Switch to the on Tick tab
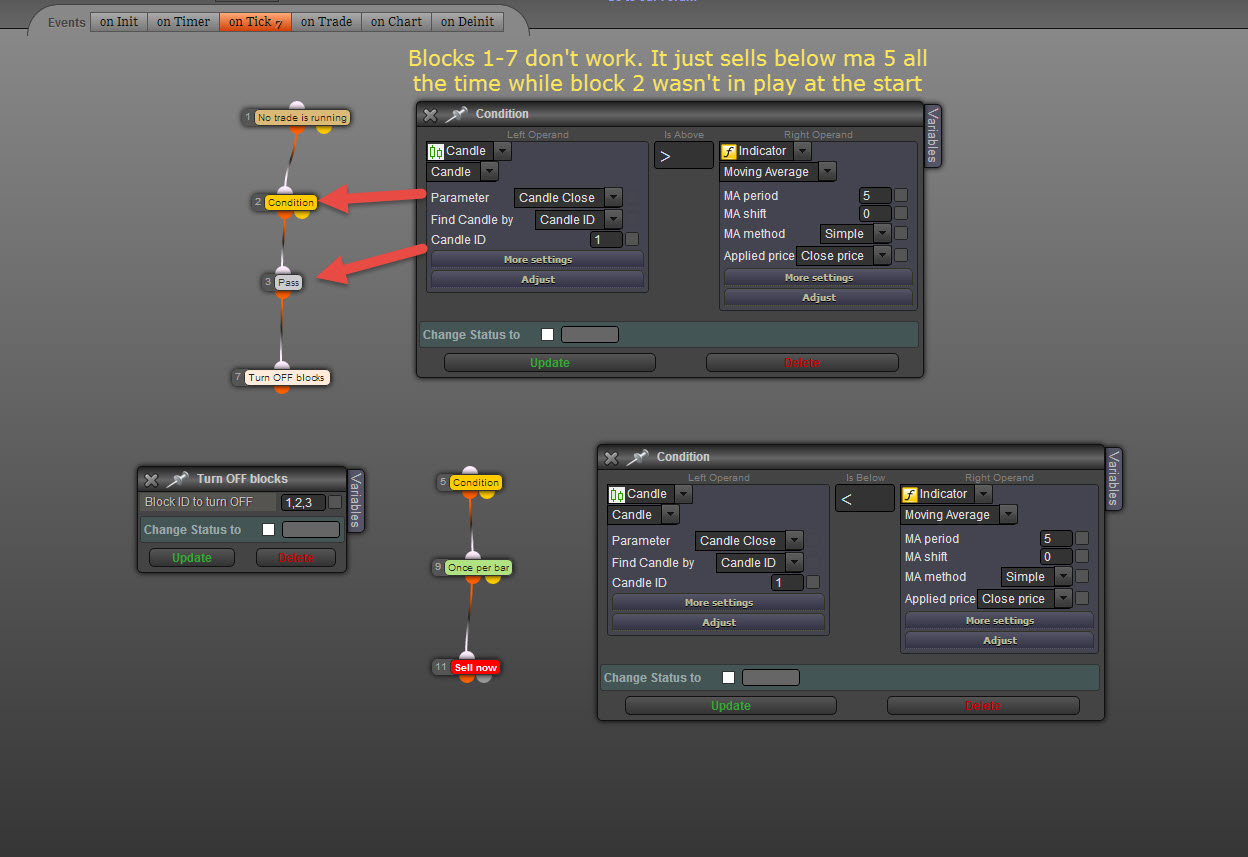 (x=256, y=21)
